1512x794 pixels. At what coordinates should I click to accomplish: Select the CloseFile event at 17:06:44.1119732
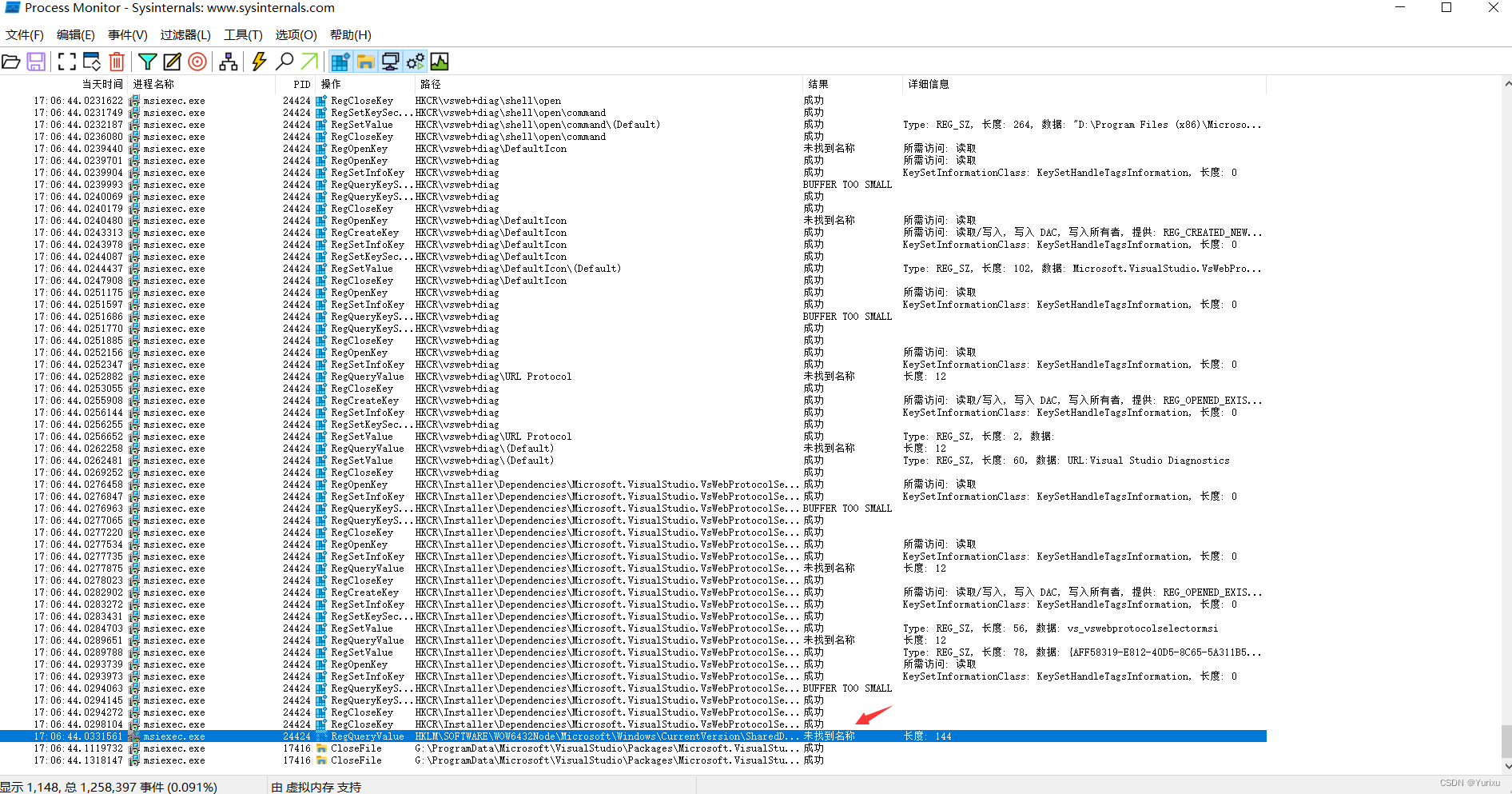coord(633,748)
